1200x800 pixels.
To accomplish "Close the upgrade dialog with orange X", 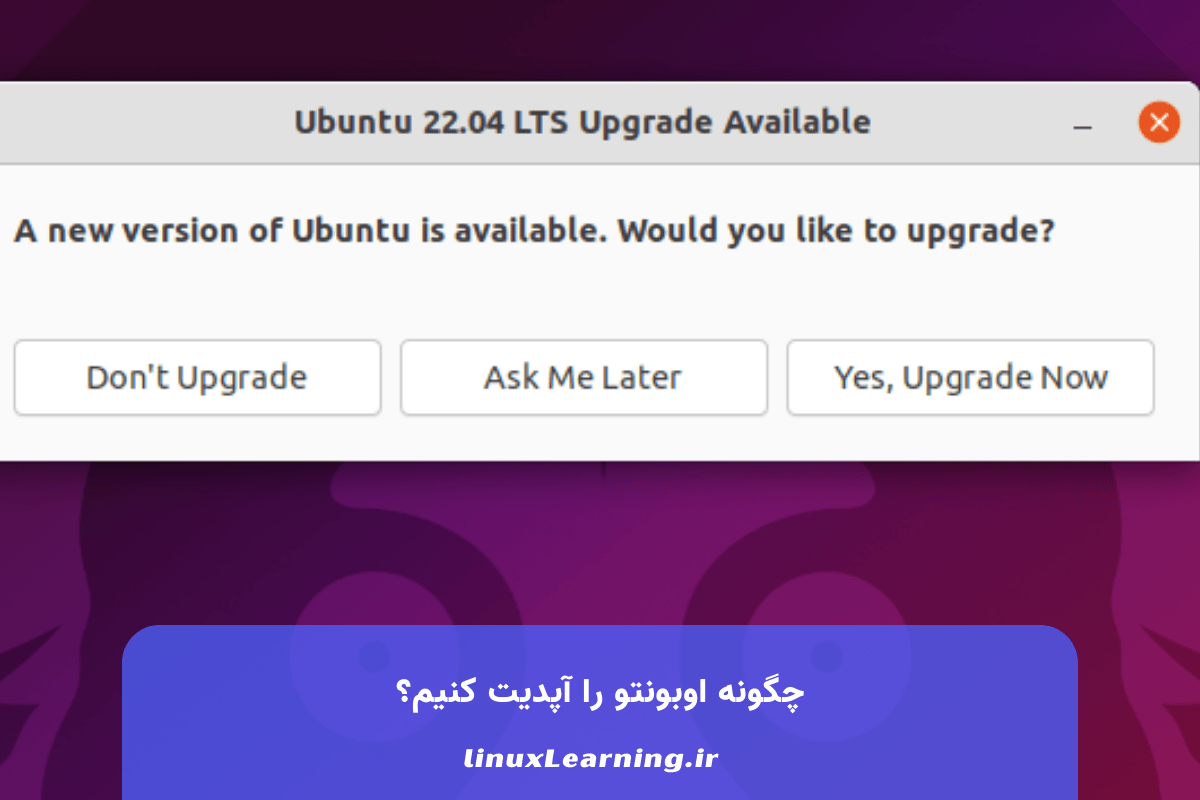I will 1159,123.
